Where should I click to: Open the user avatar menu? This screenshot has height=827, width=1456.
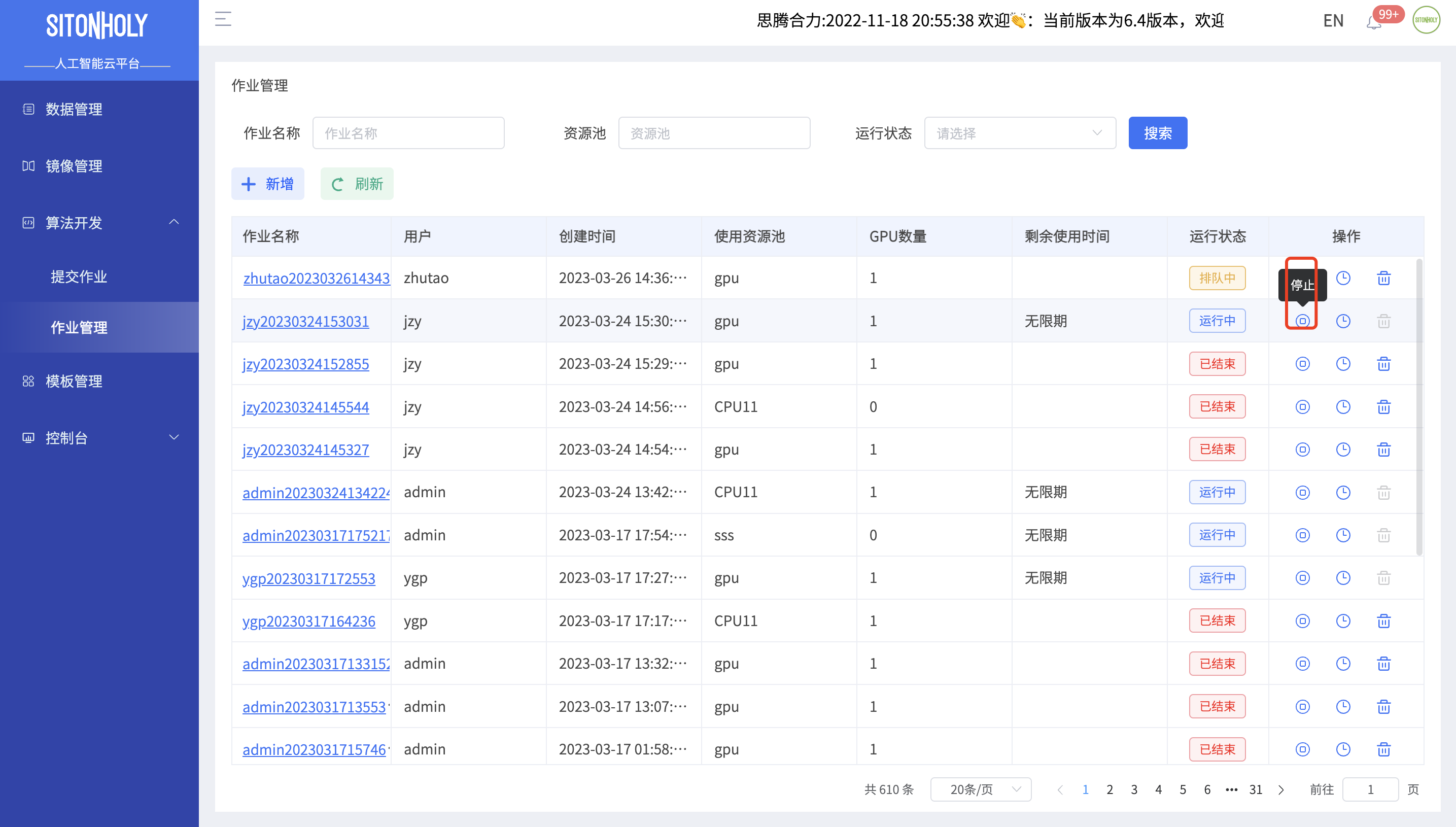pyautogui.click(x=1426, y=20)
